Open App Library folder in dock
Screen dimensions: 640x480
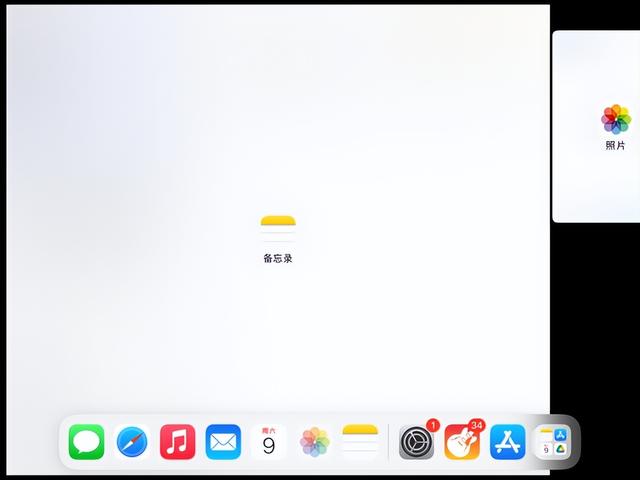tap(552, 442)
